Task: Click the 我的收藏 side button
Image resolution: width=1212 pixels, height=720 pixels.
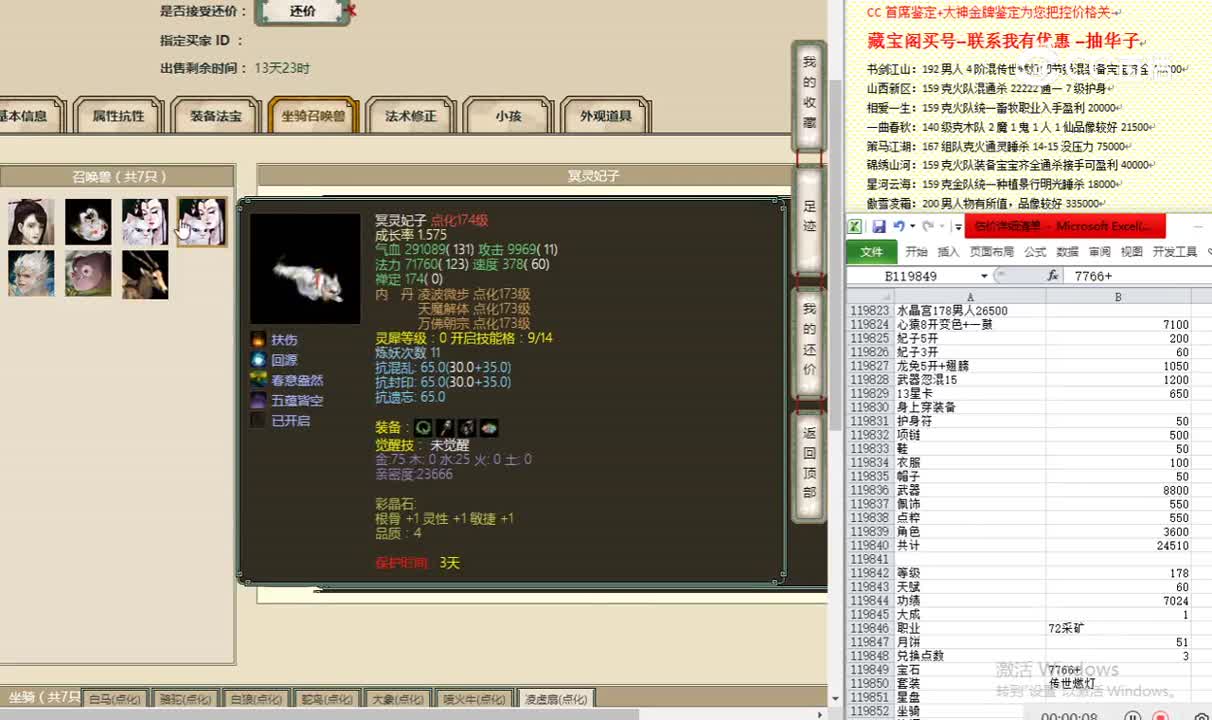Action: (x=809, y=97)
